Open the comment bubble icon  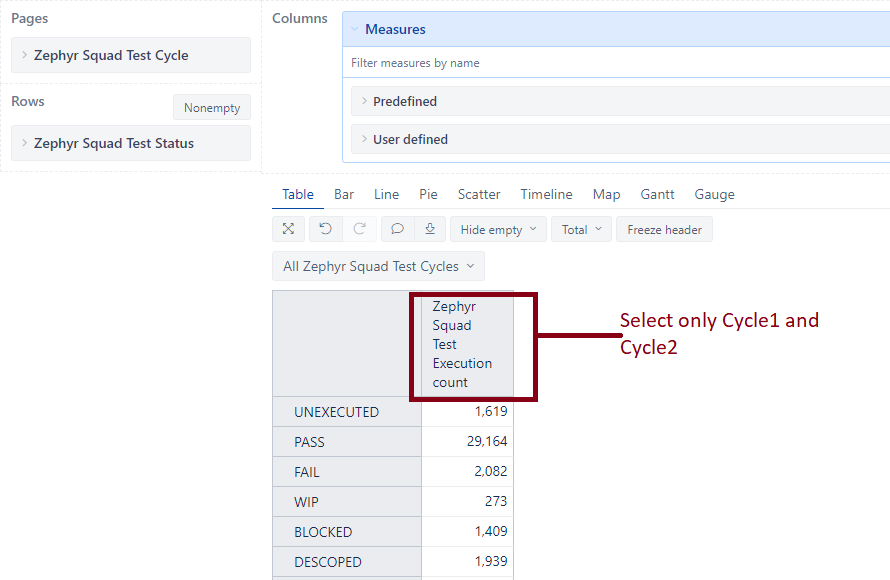coord(397,229)
